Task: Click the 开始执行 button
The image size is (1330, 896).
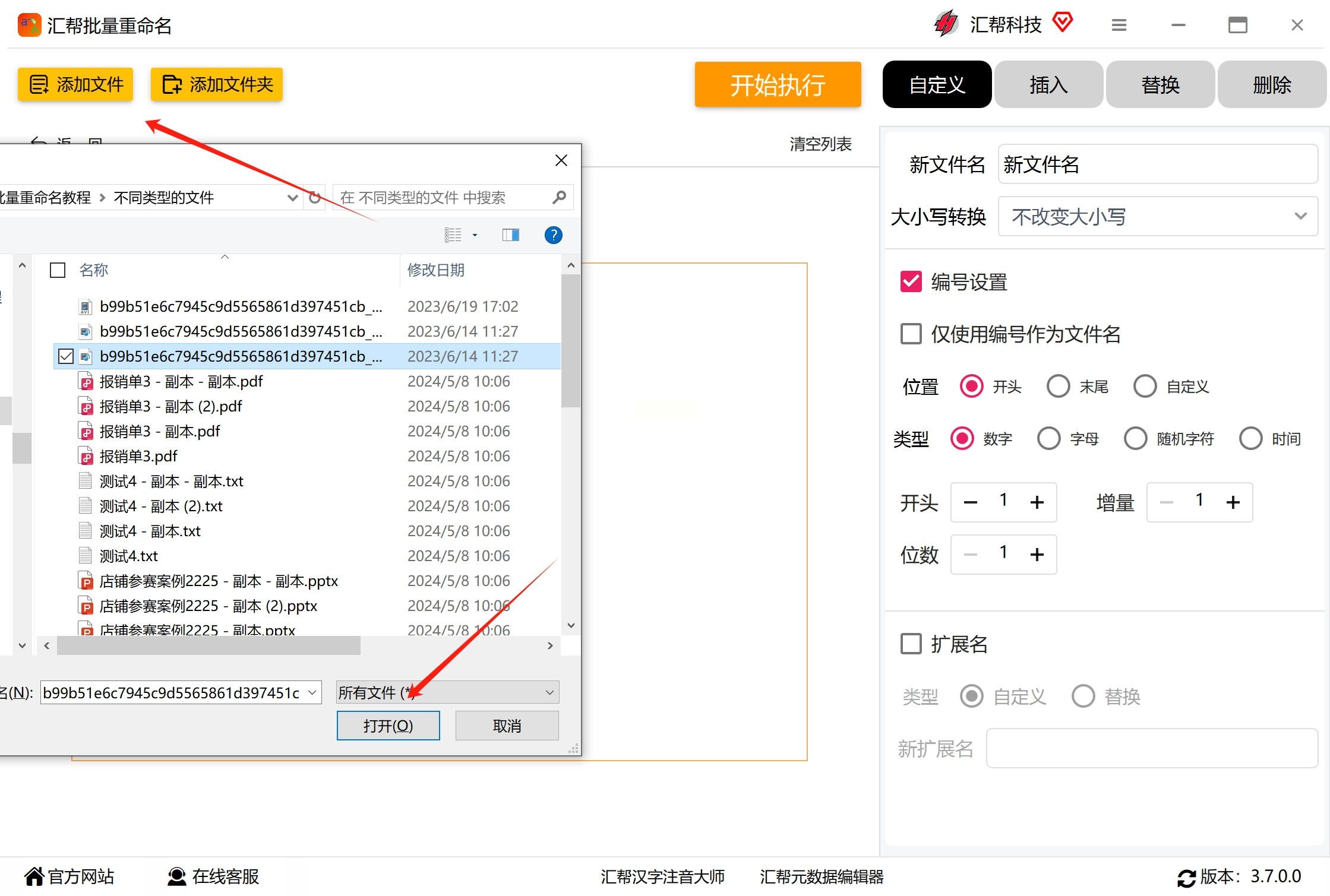Action: tap(778, 84)
